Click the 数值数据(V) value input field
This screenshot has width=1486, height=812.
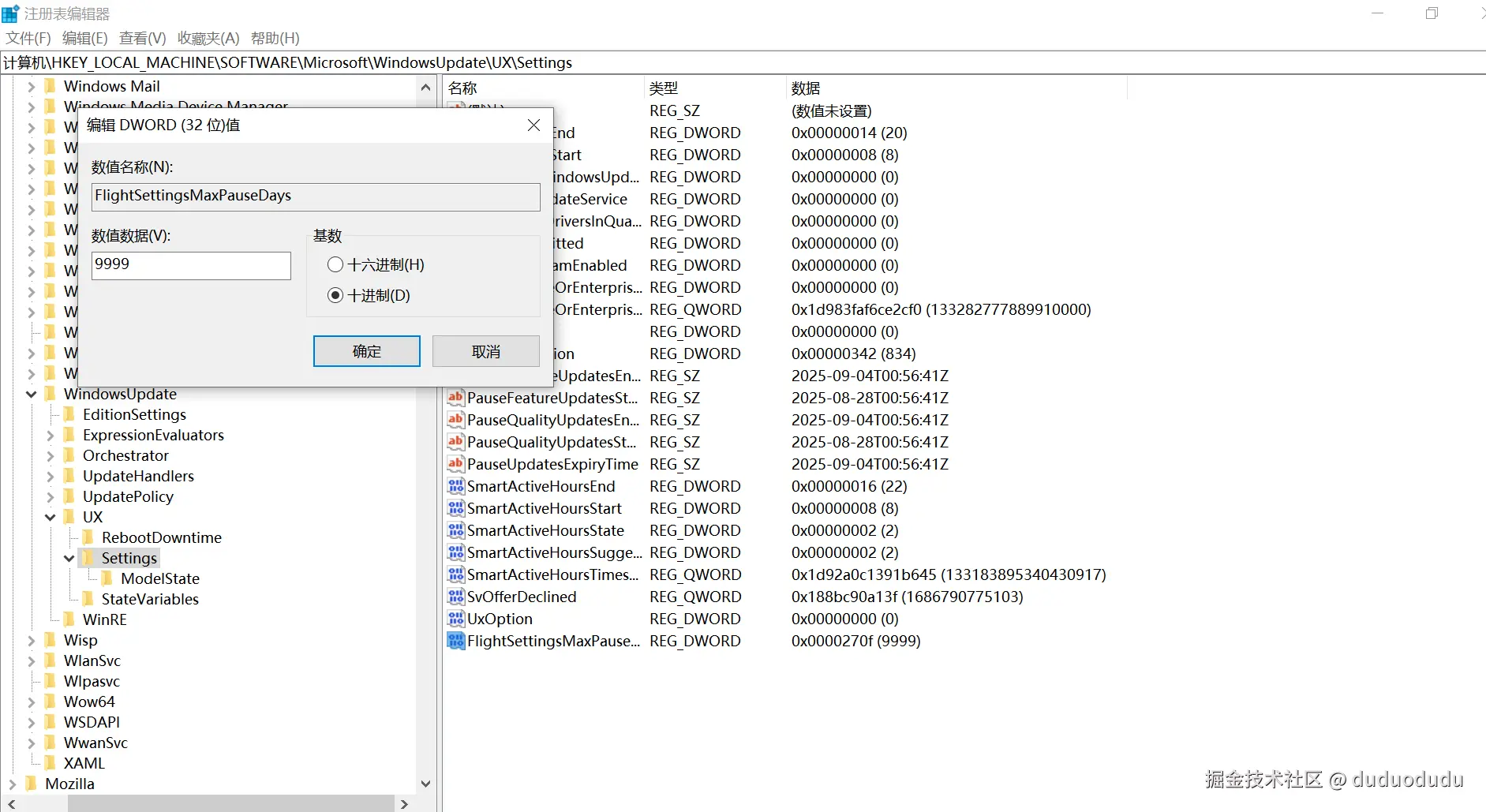pyautogui.click(x=192, y=265)
